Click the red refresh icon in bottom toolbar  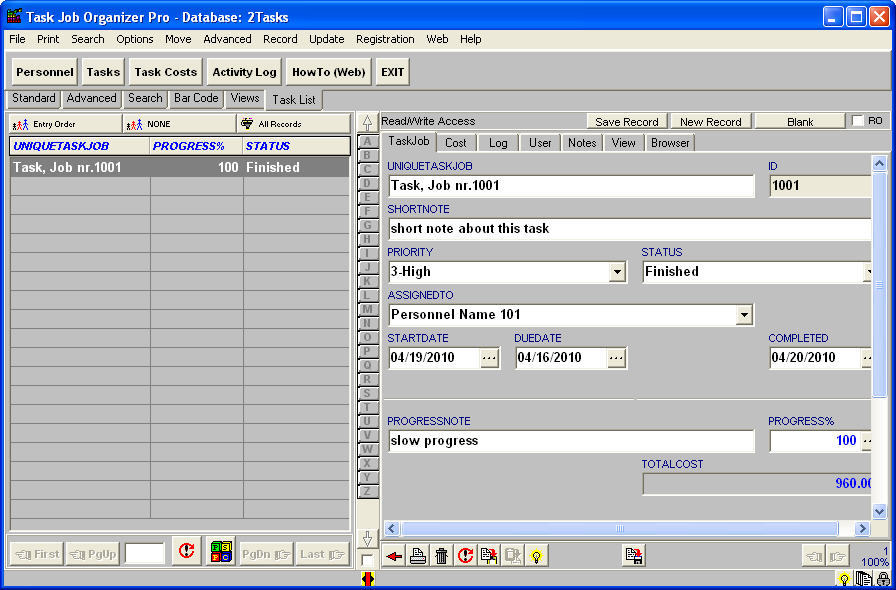tap(465, 555)
